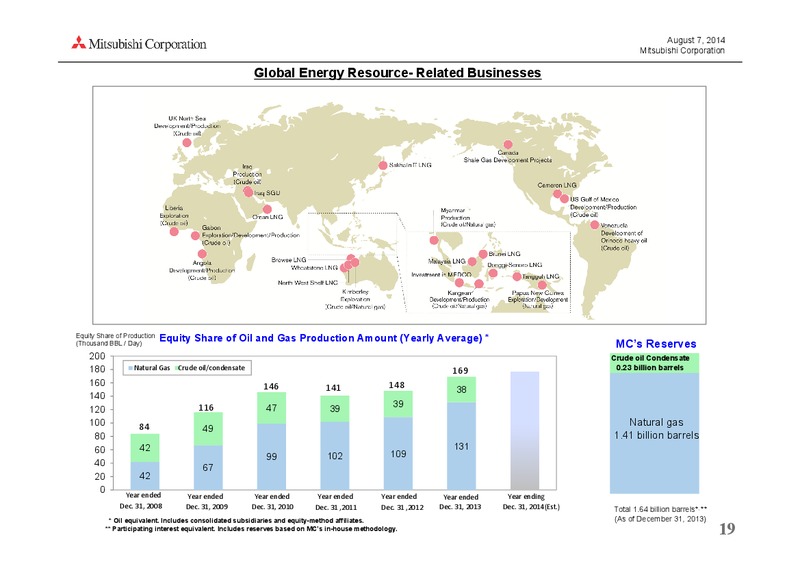This screenshot has height=566, width=800.
Task: Click the 'Global Energy Resource- Related Businesses' title
Action: point(397,73)
